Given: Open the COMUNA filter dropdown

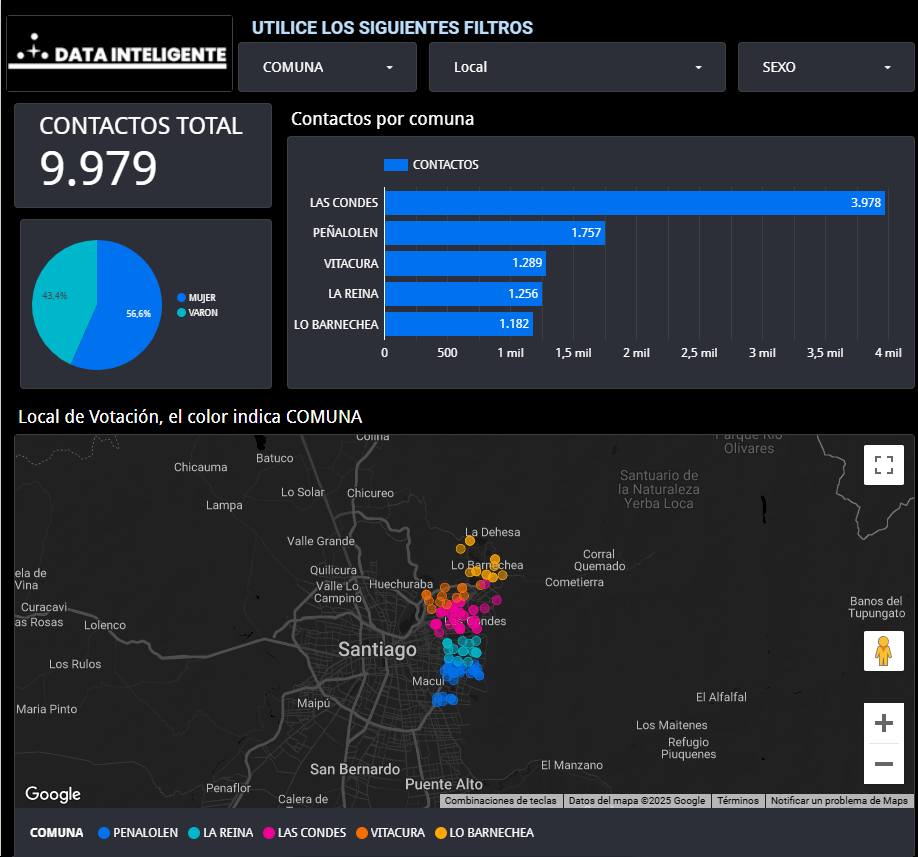Looking at the screenshot, I should click(327, 68).
